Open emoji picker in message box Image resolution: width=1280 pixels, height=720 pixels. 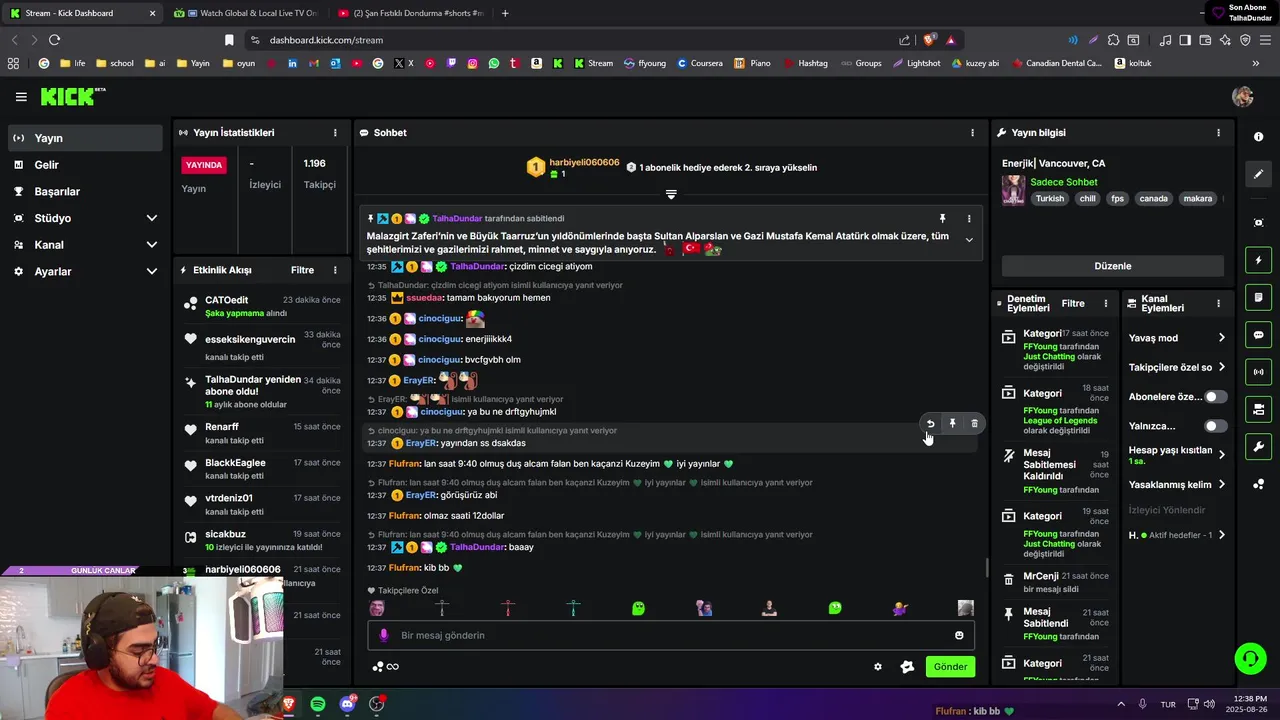coord(959,635)
